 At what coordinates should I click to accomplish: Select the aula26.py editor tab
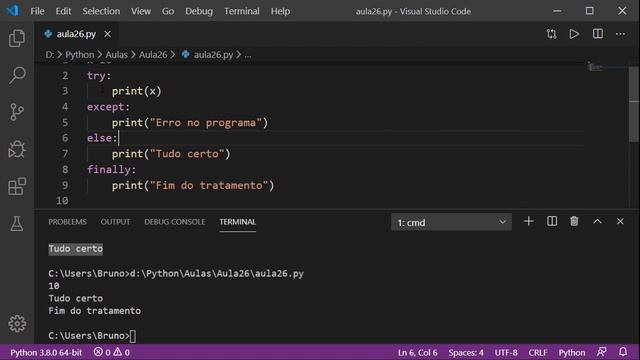[76, 34]
